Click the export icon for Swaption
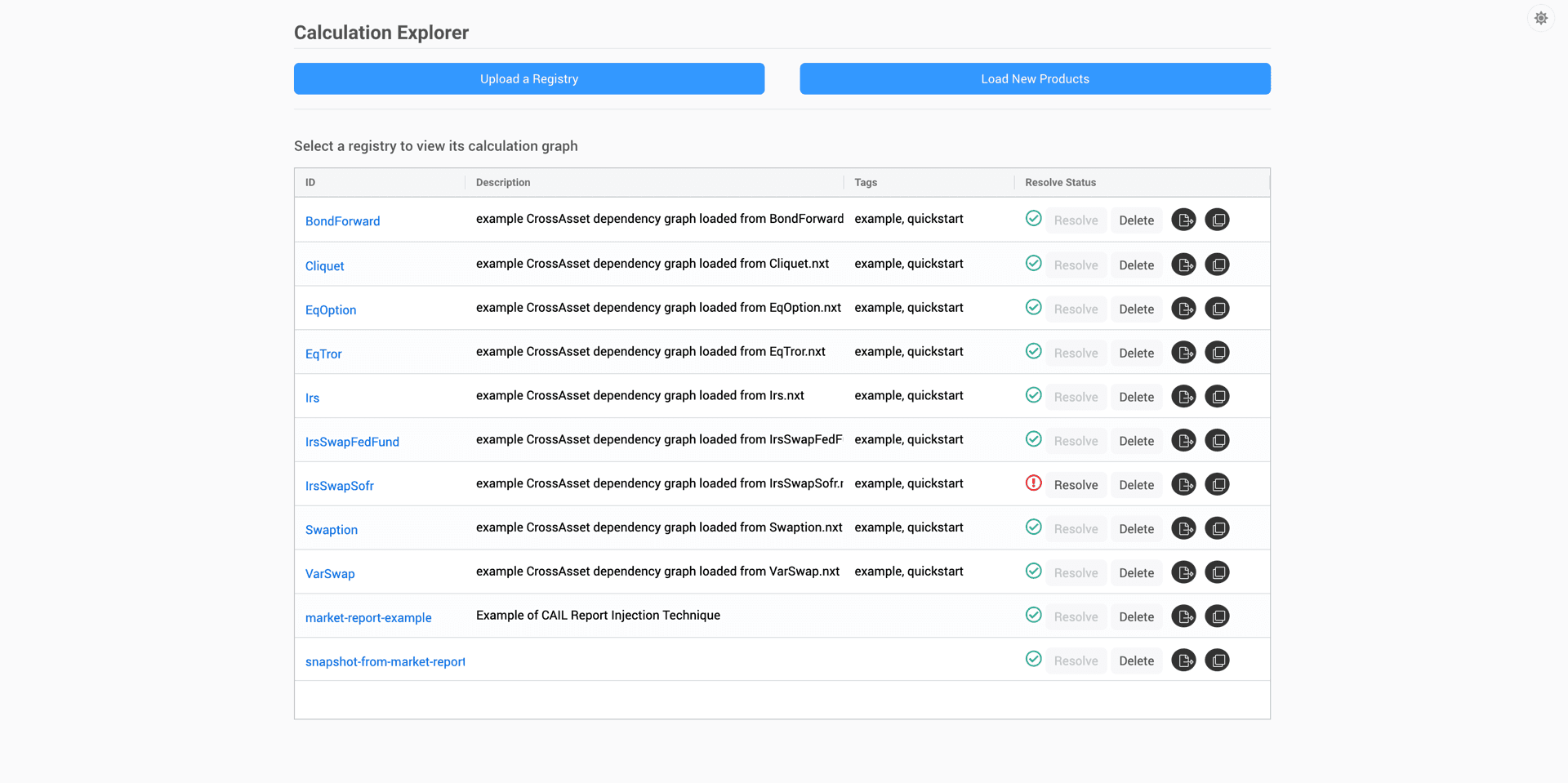Image resolution: width=1568 pixels, height=783 pixels. 1183,527
